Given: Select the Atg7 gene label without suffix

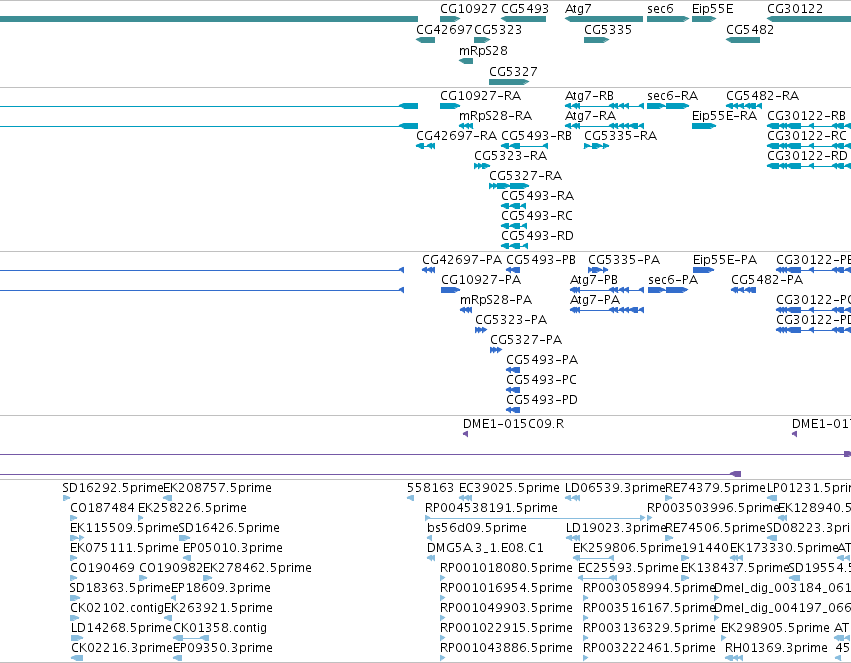Looking at the screenshot, I should [x=578, y=9].
